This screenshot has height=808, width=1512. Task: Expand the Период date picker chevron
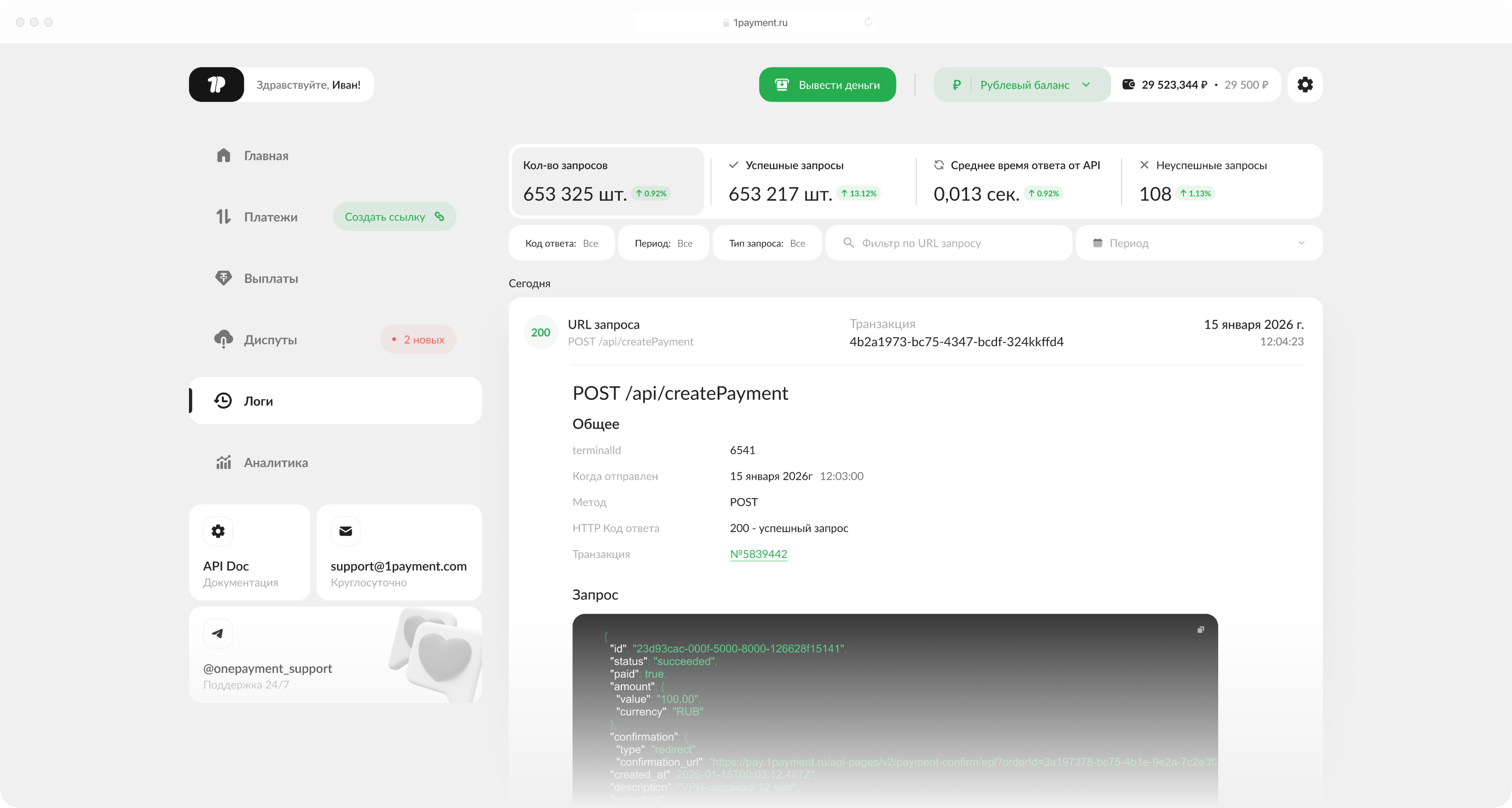(x=1302, y=243)
